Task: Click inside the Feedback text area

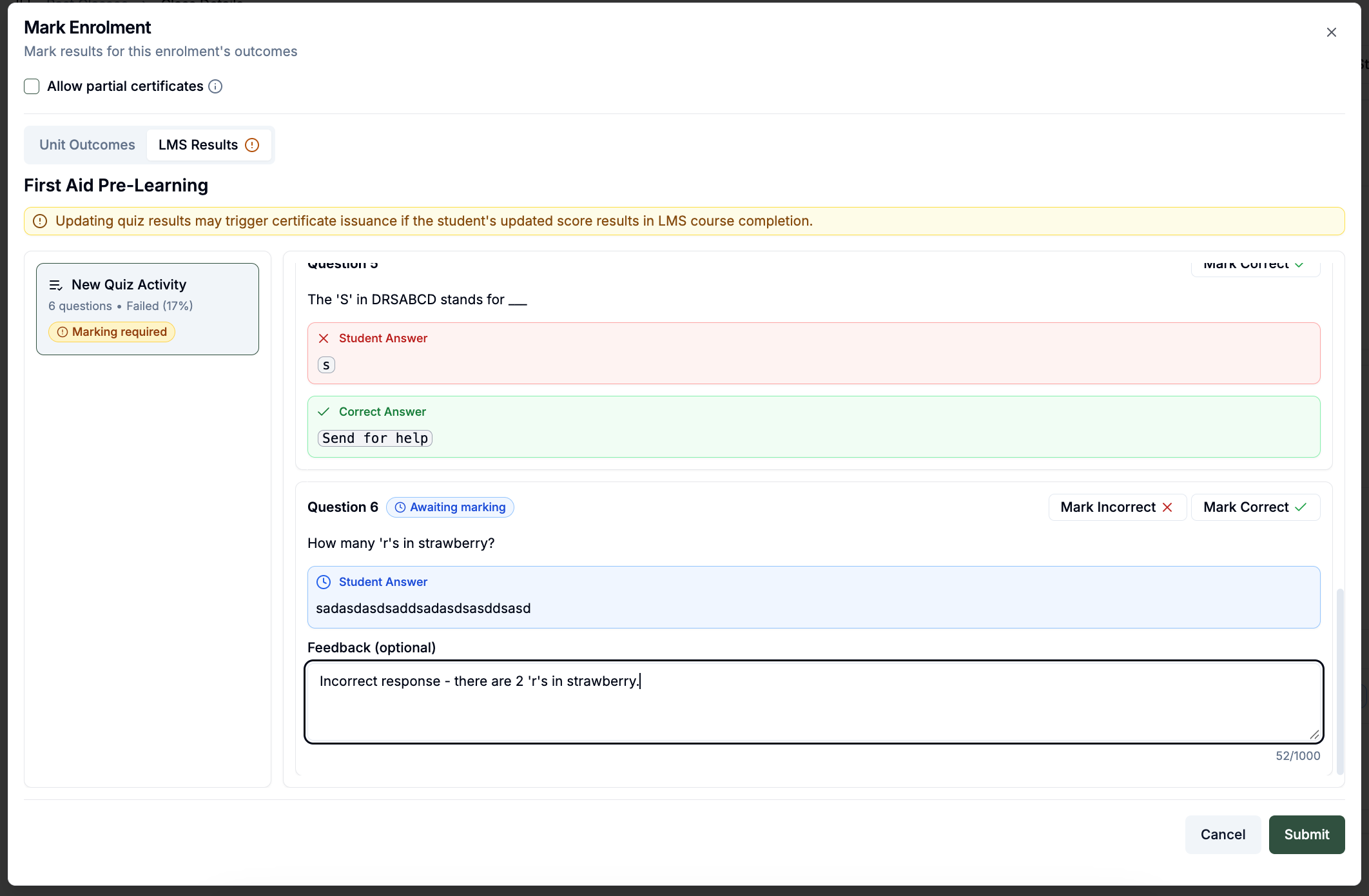Action: pos(814,702)
